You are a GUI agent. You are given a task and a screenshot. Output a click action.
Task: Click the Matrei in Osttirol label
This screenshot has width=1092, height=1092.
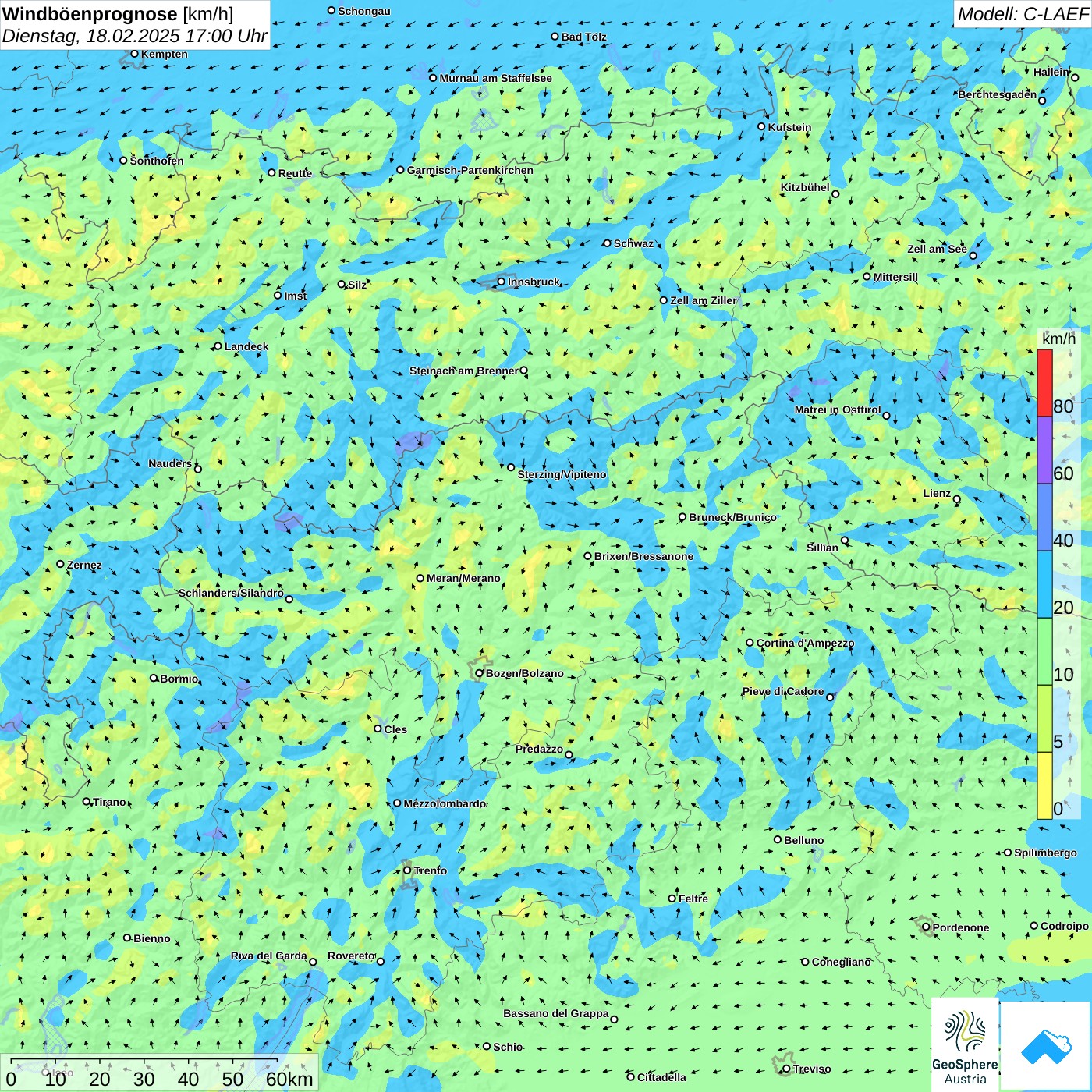pos(838,409)
